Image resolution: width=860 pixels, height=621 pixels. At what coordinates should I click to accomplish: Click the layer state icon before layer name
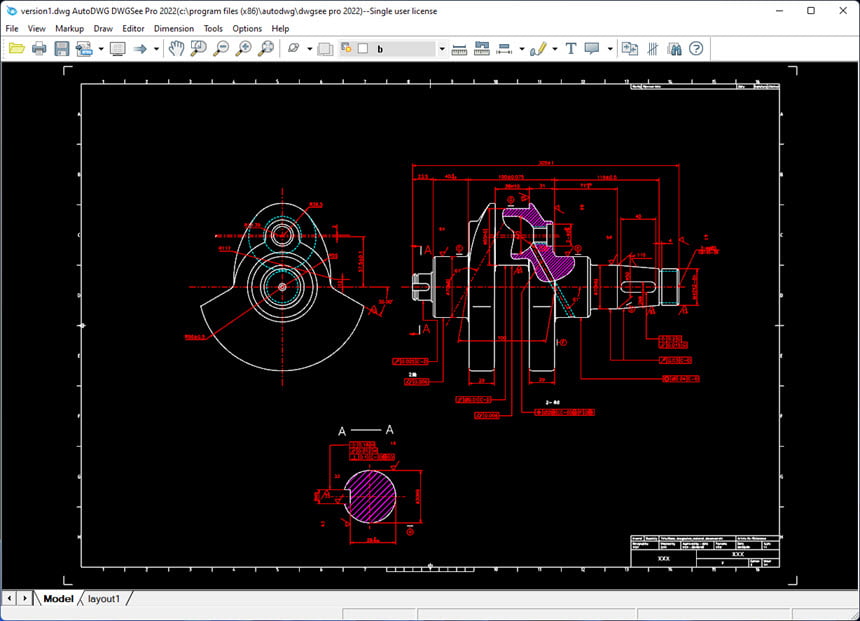(x=347, y=48)
